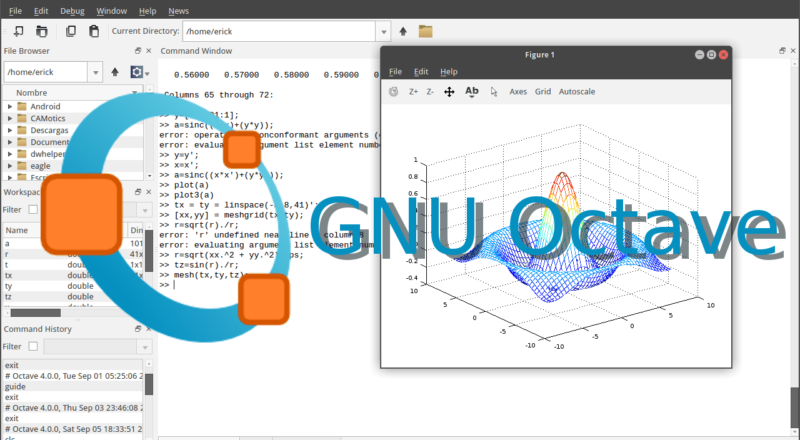Select the guide entry in Command History
The height and width of the screenshot is (440, 800).
click(73, 386)
